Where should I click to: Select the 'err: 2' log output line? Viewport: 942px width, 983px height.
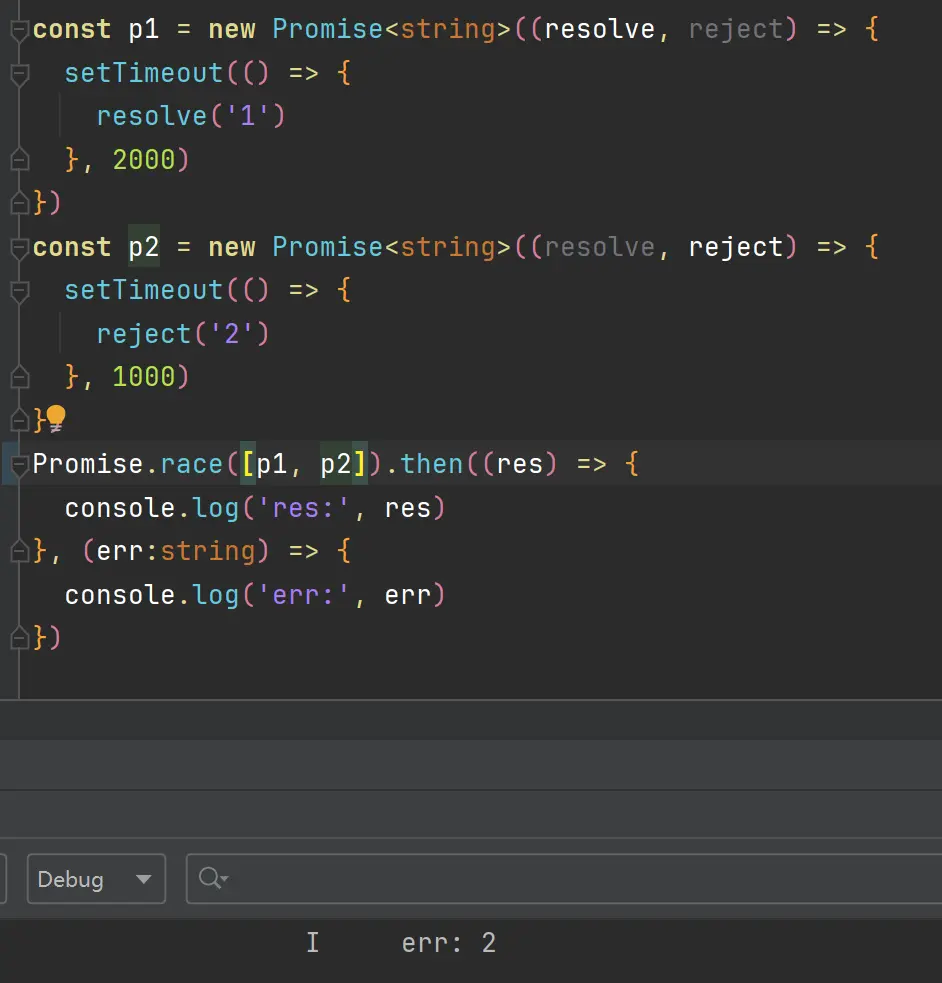(x=448, y=943)
